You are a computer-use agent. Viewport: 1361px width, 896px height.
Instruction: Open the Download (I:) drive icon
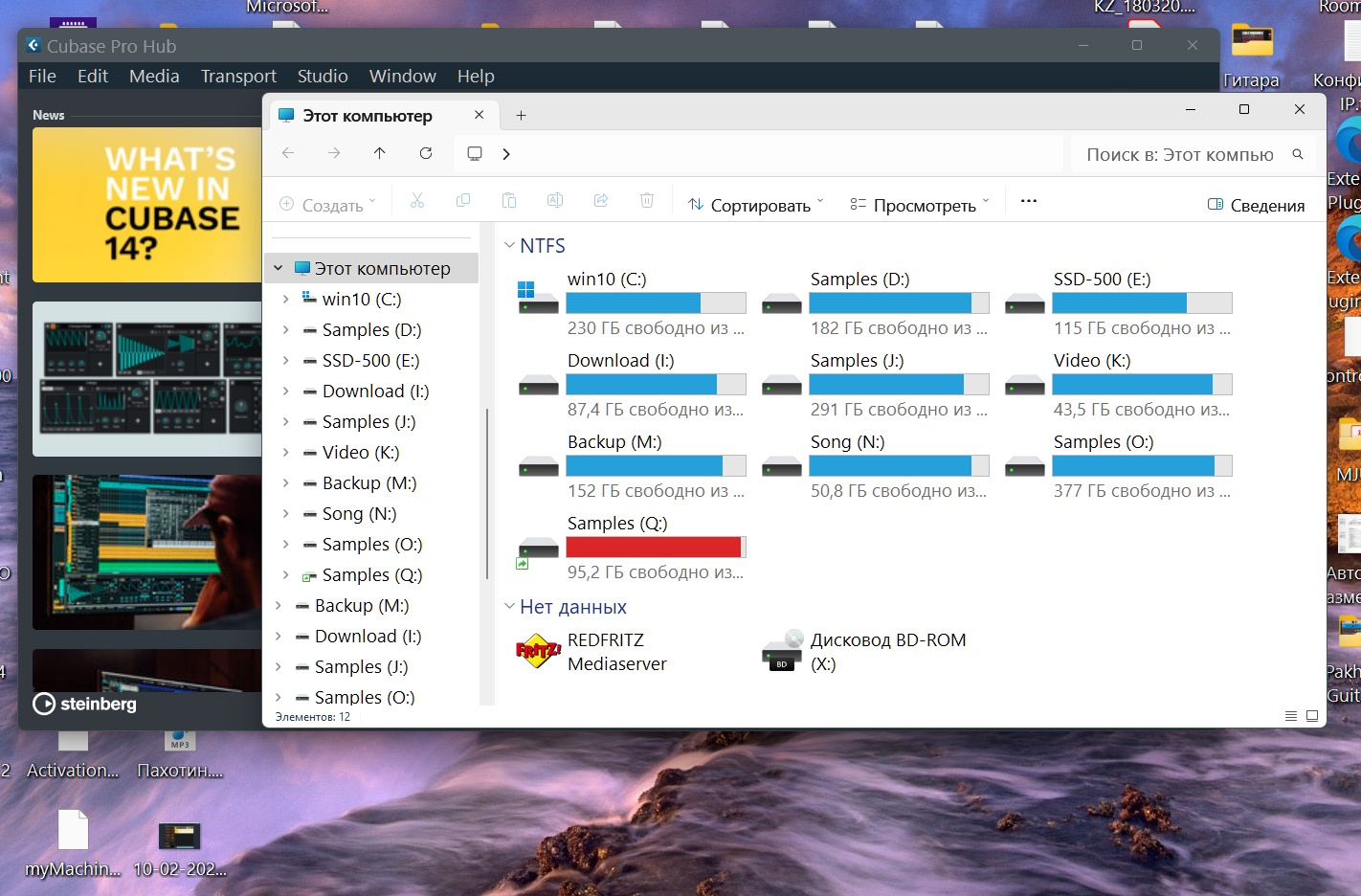538,386
